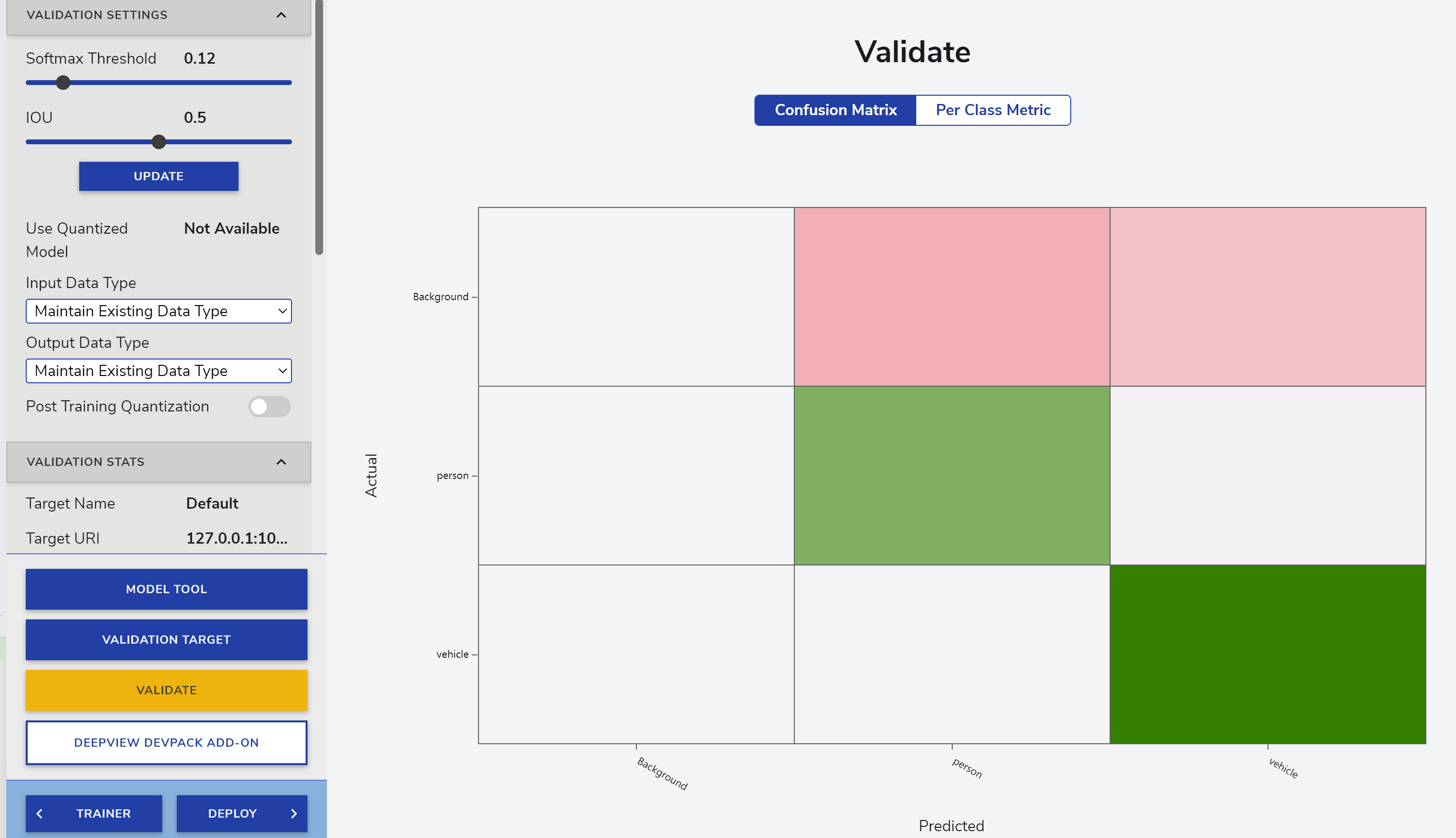
Task: Switch to the Per Class Metric tab
Action: tap(993, 110)
